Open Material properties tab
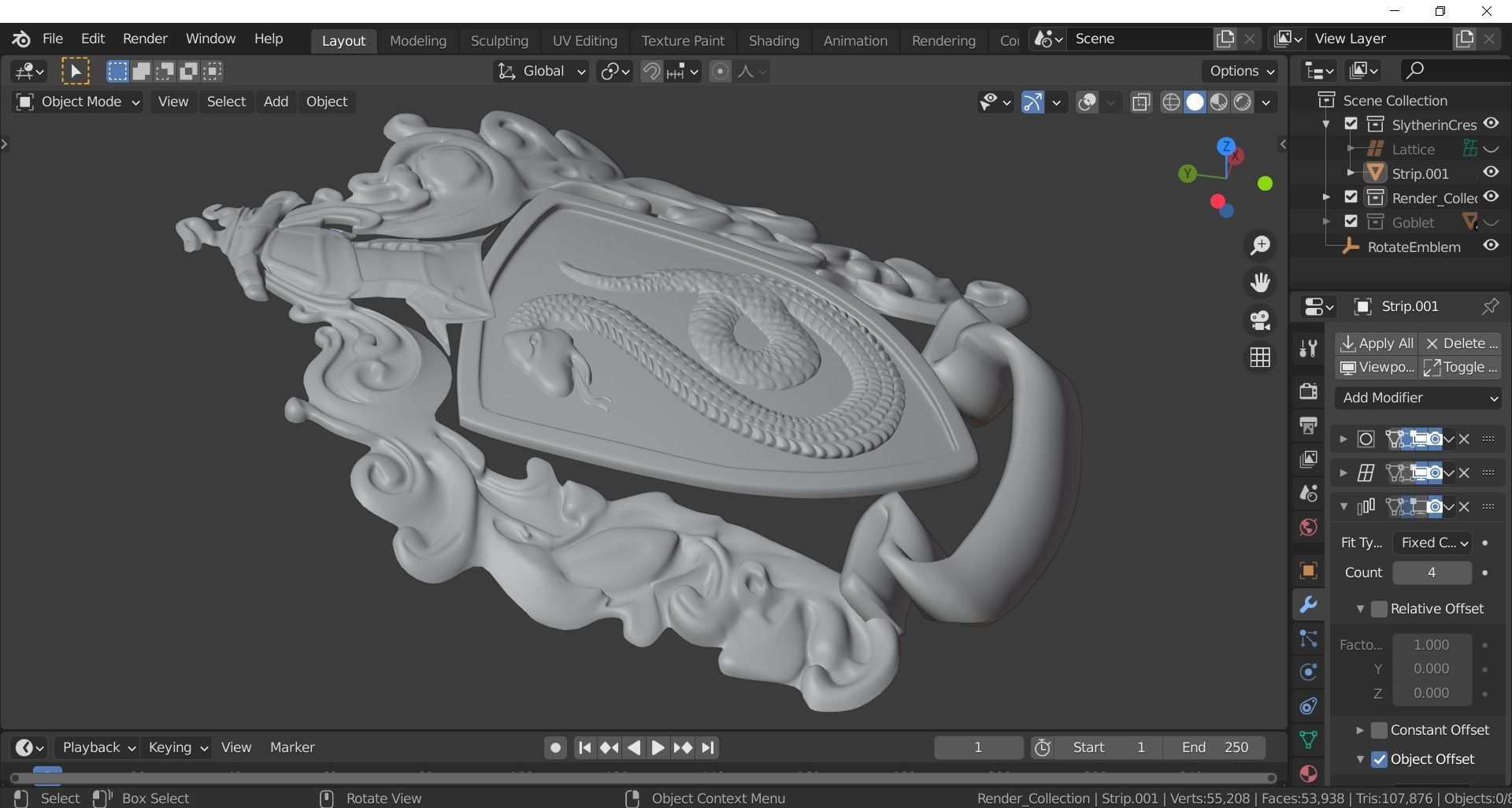 pyautogui.click(x=1308, y=773)
